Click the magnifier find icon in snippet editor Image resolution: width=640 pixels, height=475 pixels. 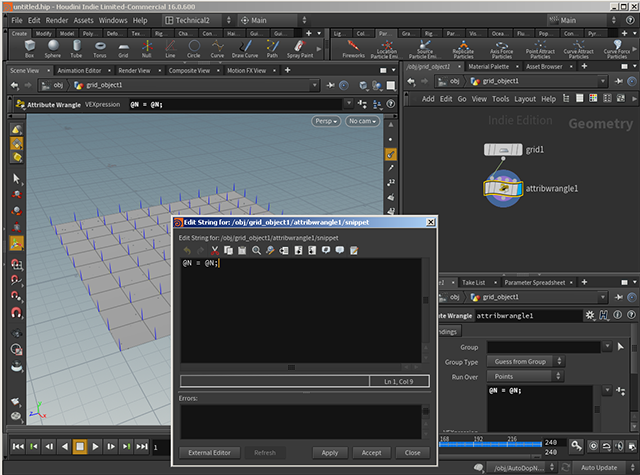tap(256, 250)
